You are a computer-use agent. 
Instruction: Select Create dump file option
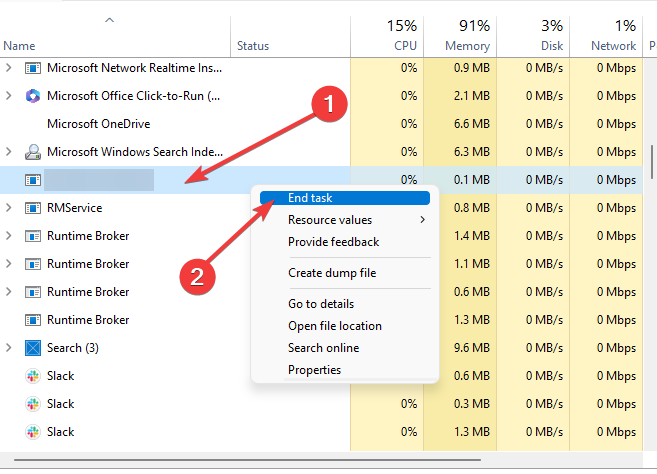345,273
